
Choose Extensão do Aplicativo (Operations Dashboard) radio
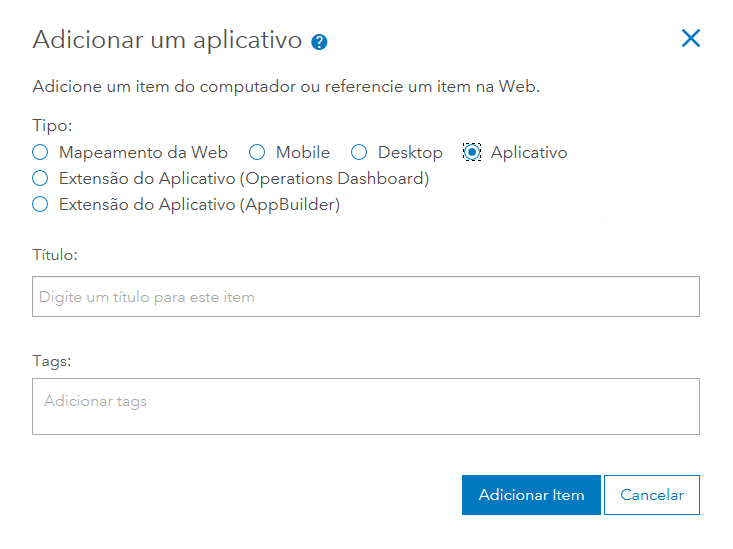point(40,179)
